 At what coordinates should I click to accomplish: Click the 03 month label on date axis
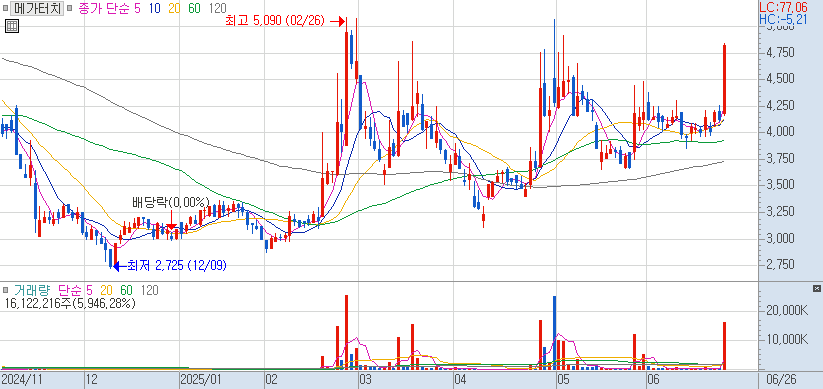(x=365, y=380)
